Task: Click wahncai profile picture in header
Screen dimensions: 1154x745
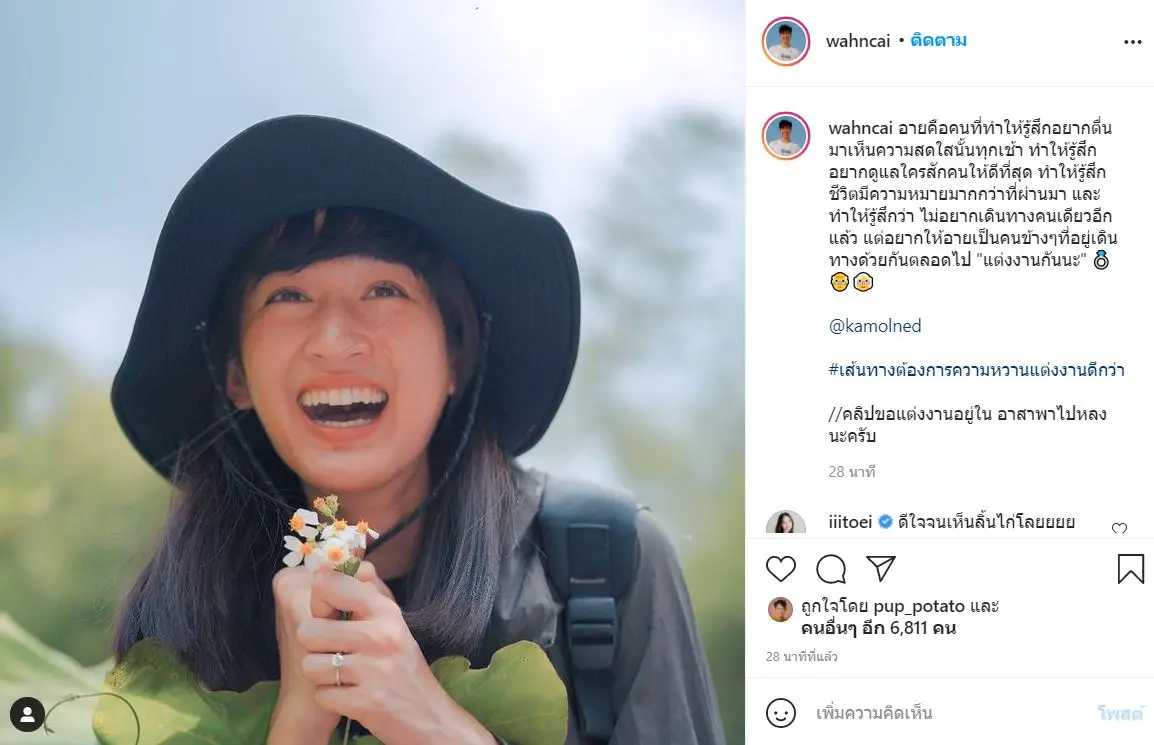Action: pos(785,42)
